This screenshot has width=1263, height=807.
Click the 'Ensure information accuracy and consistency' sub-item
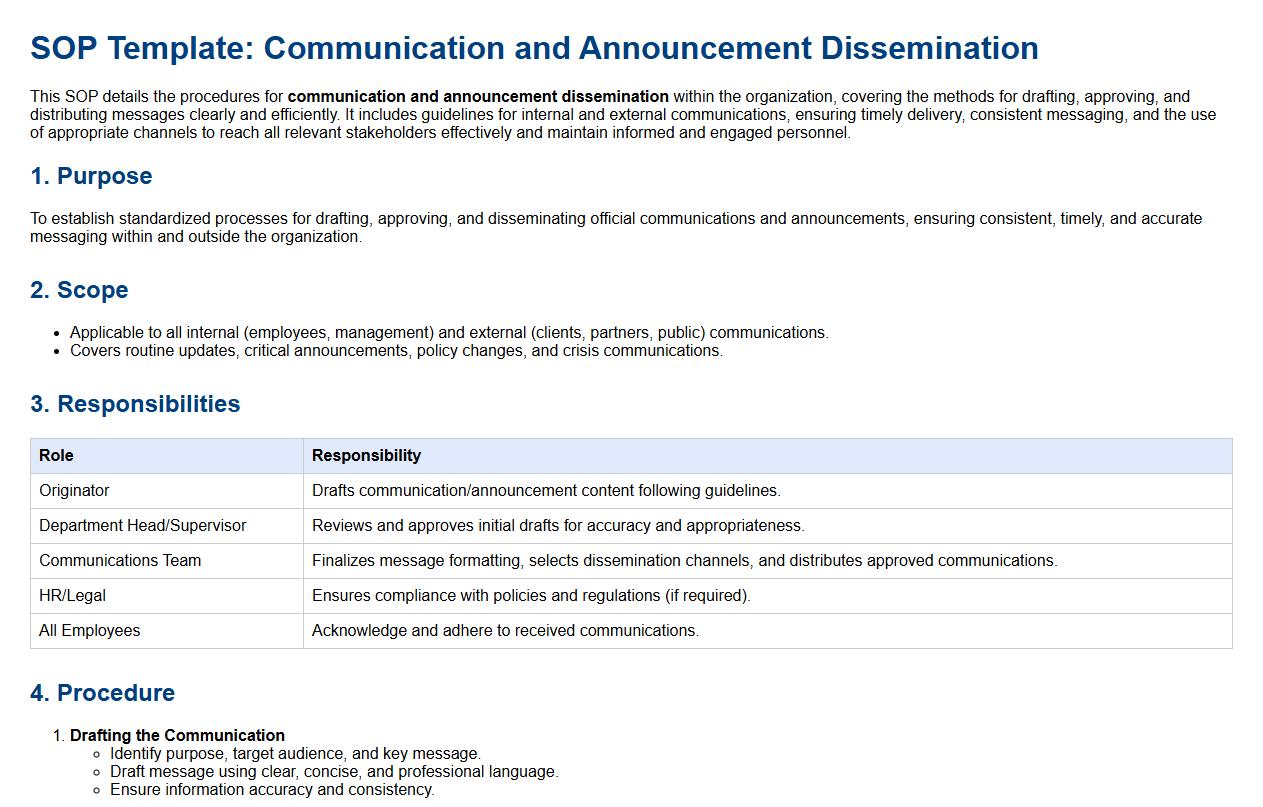[272, 790]
